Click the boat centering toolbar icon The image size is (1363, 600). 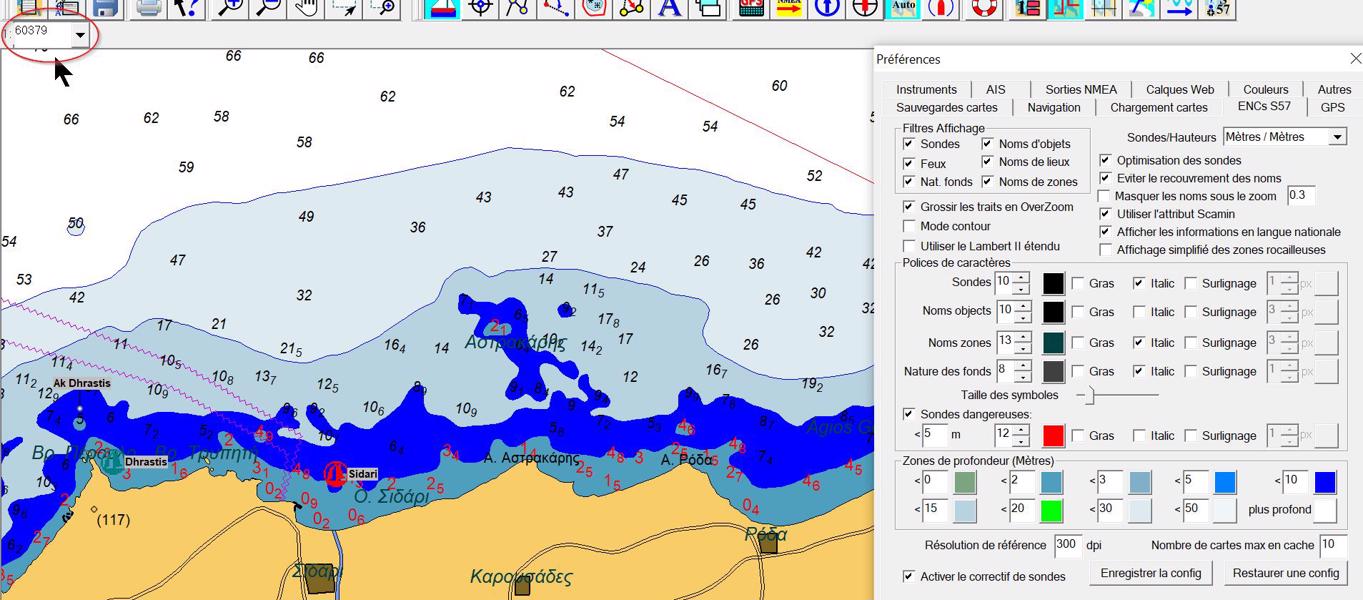pos(442,8)
